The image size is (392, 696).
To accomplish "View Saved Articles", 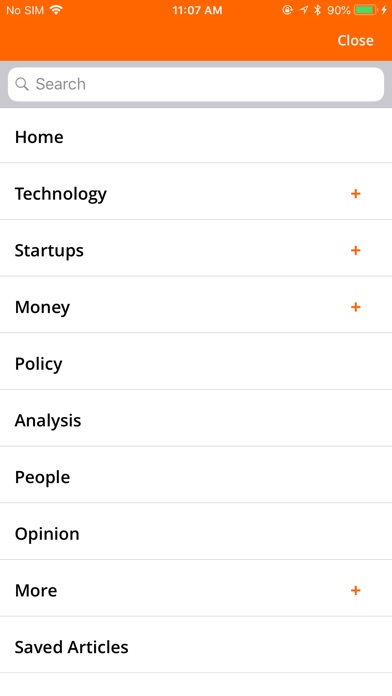I will tap(196, 647).
